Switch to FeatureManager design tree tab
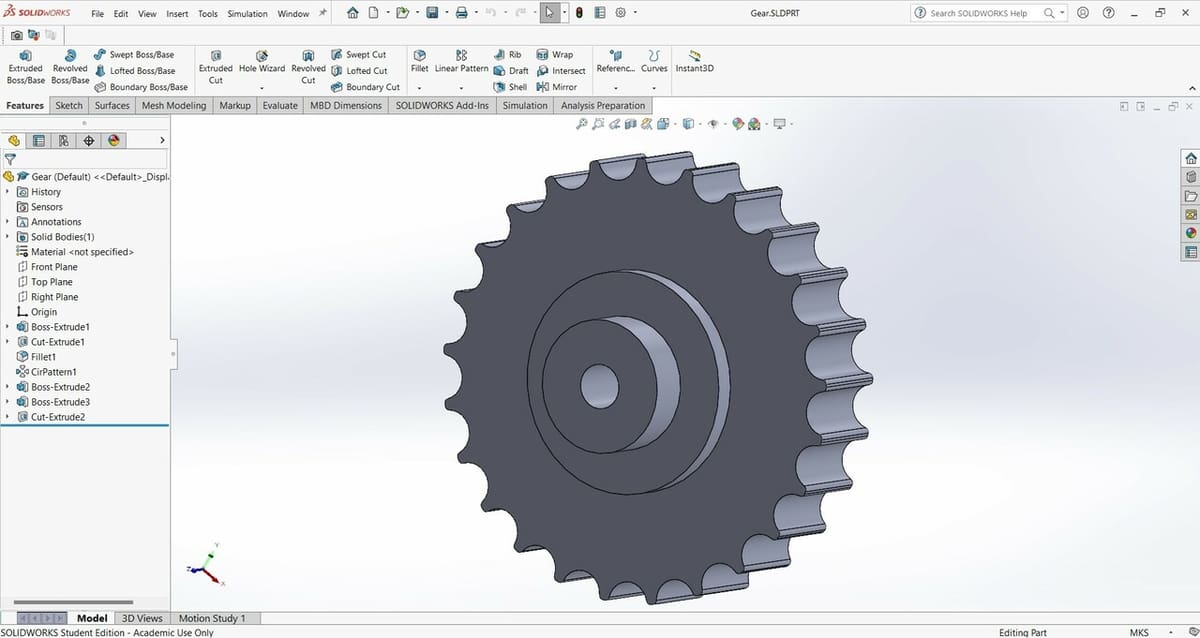1200x638 pixels. click(15, 141)
